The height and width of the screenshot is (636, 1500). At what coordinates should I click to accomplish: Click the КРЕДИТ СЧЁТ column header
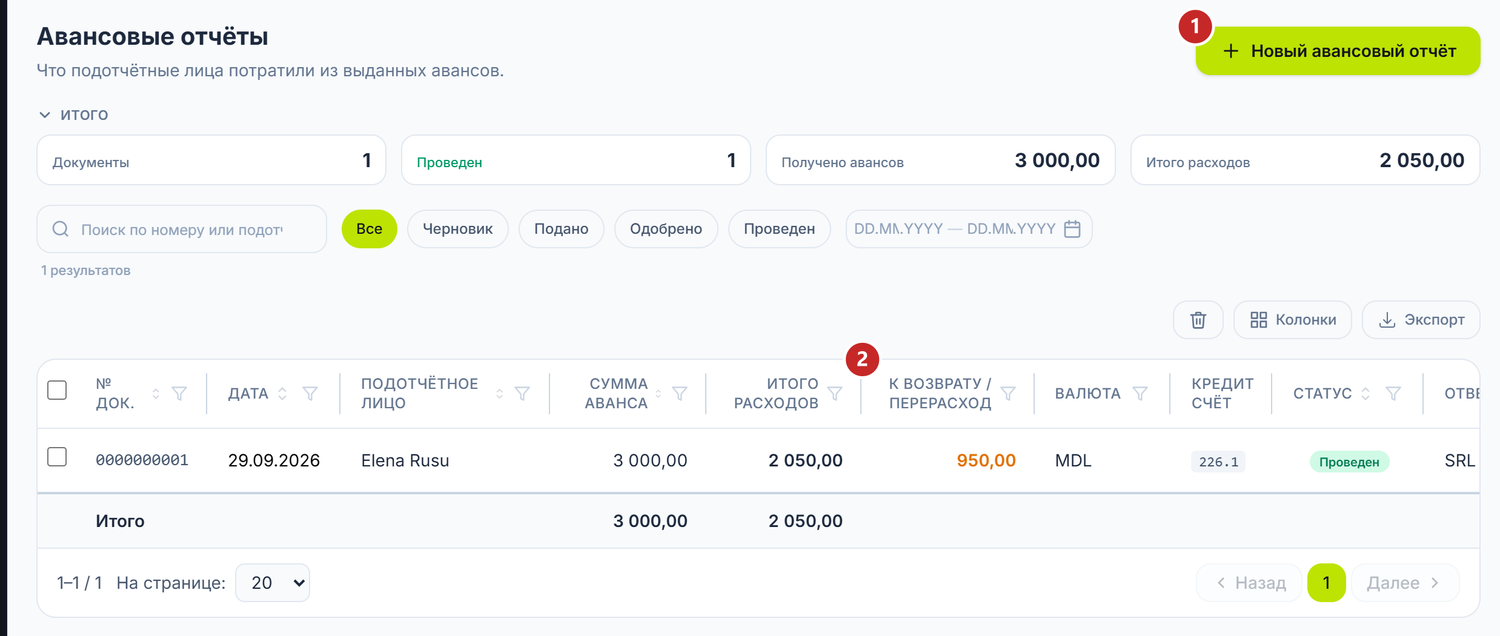click(1222, 393)
